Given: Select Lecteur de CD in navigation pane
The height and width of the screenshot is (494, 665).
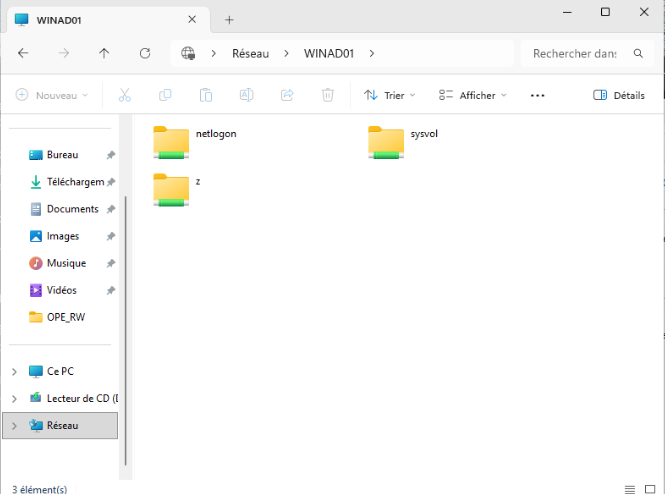Looking at the screenshot, I should pyautogui.click(x=73, y=399).
